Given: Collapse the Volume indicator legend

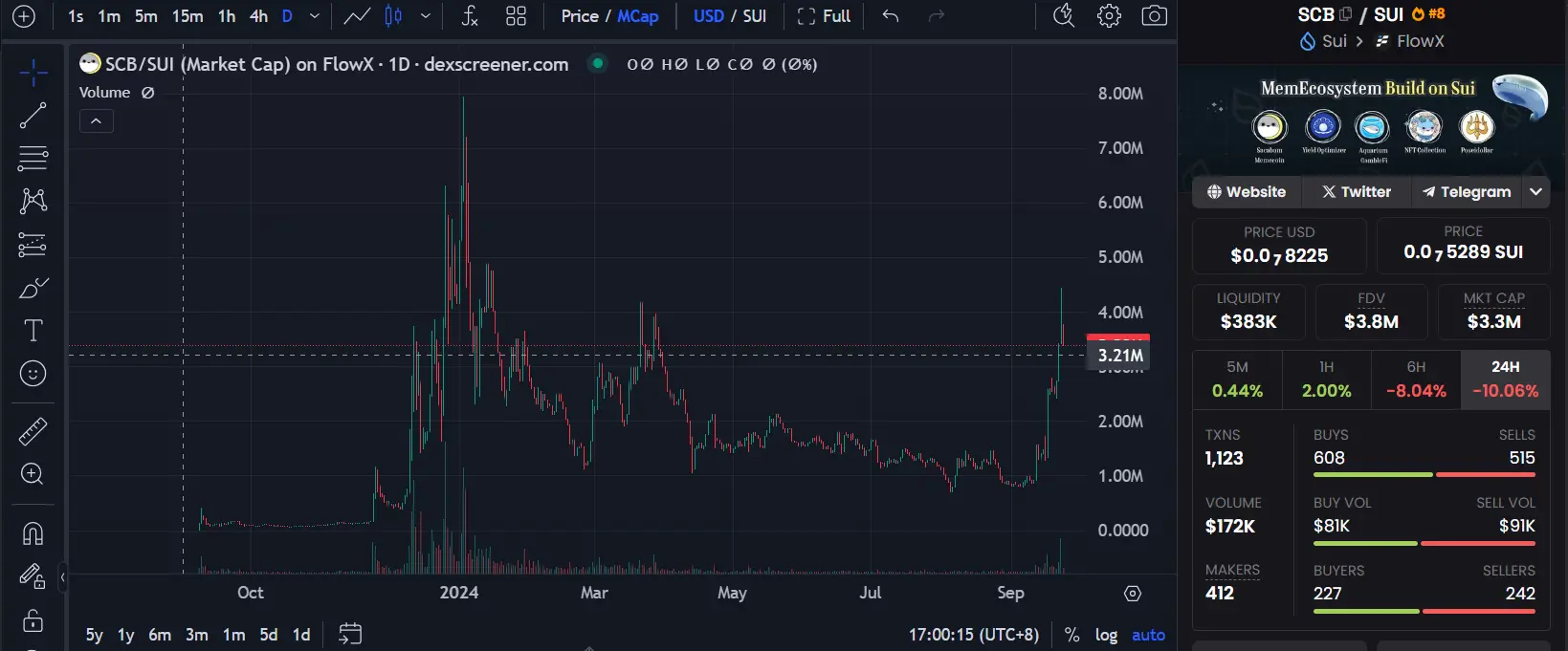Looking at the screenshot, I should click(97, 121).
